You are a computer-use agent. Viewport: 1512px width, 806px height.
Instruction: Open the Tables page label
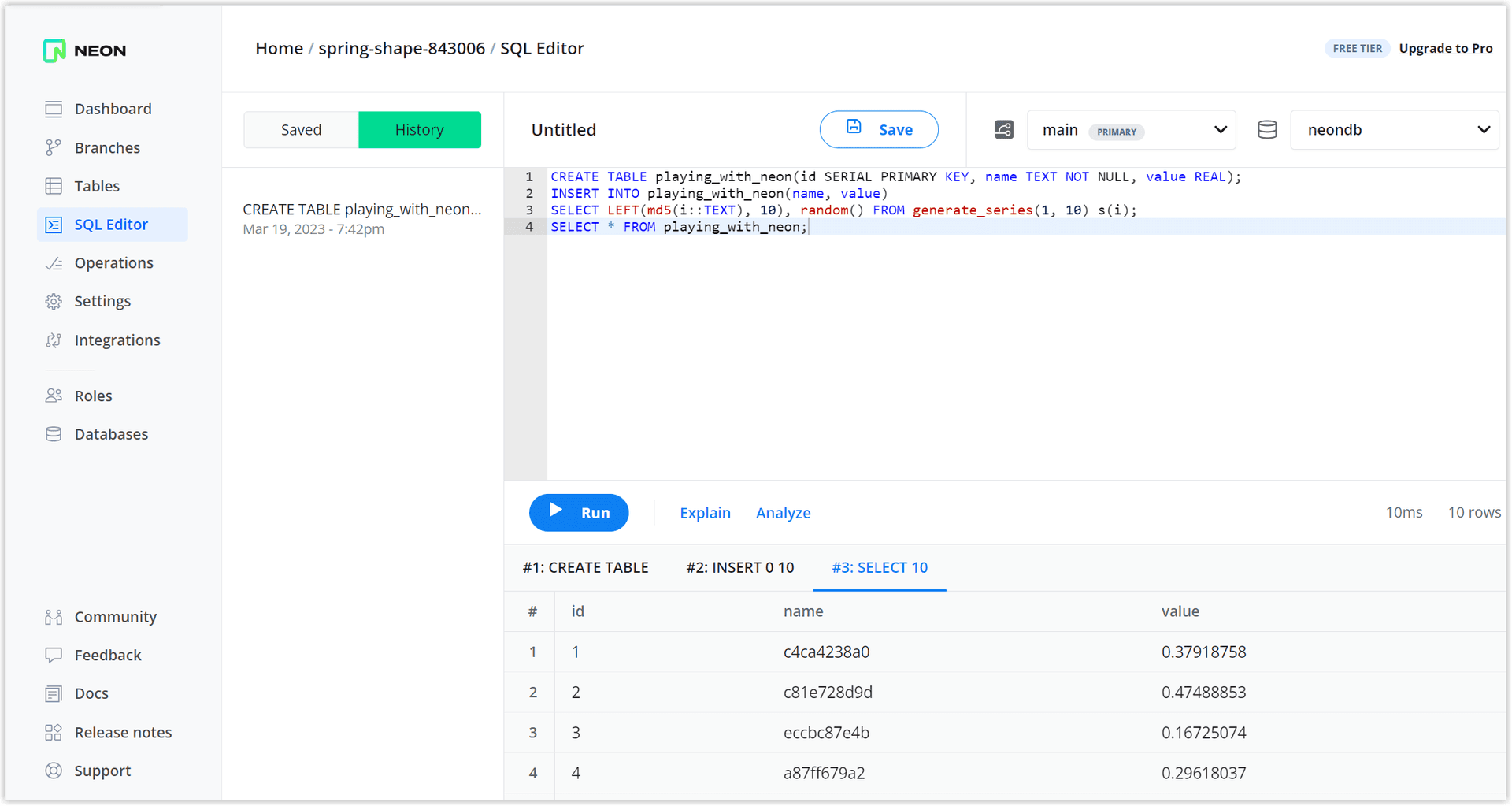point(97,186)
